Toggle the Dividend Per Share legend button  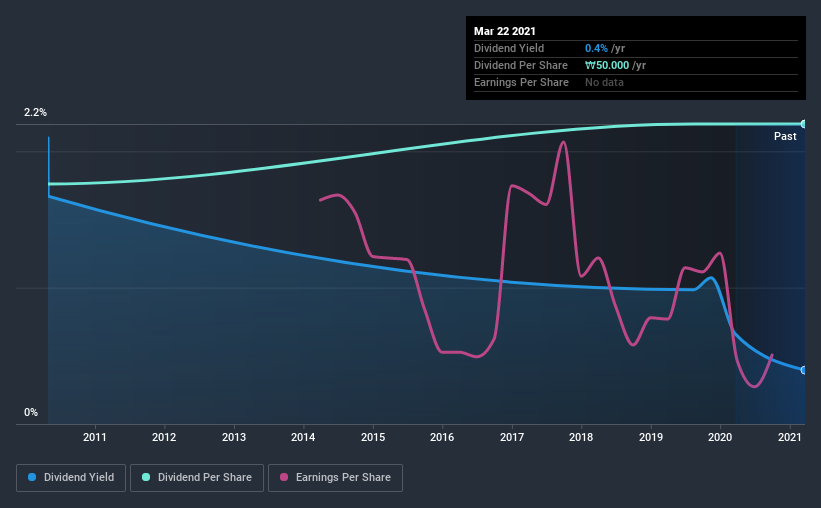pos(197,478)
